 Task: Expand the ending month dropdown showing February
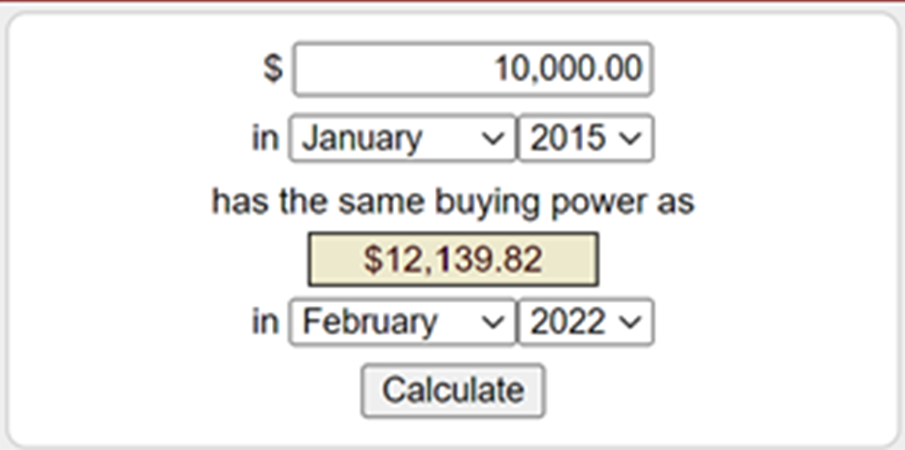402,323
